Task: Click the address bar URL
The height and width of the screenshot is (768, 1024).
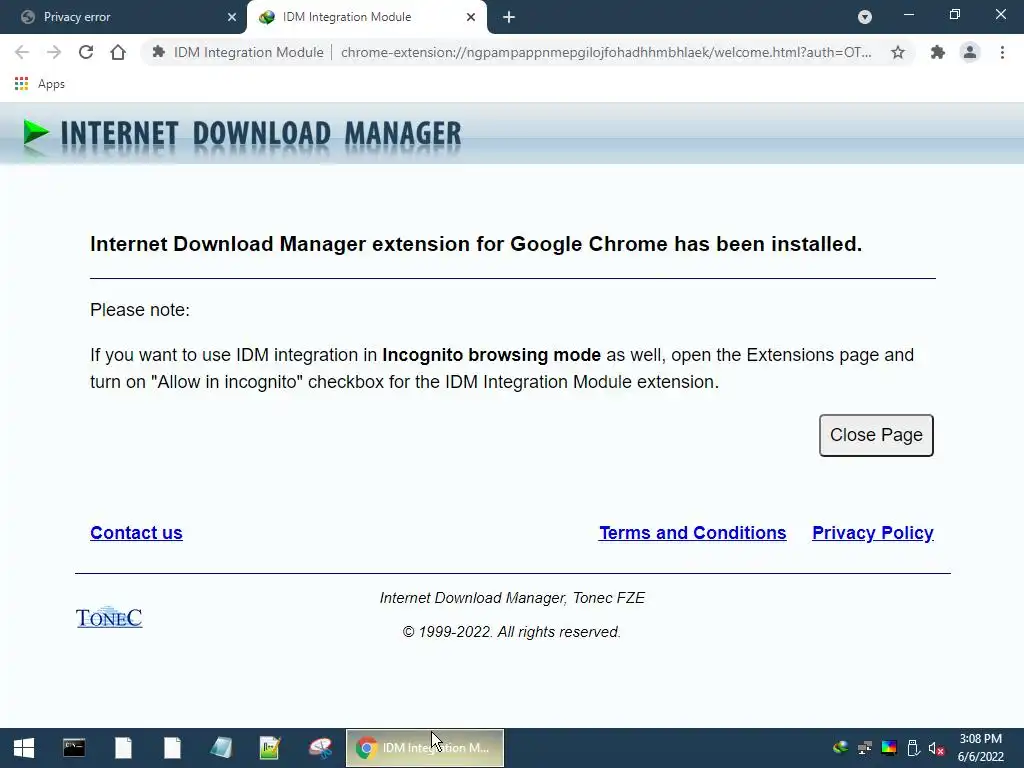Action: pos(606,52)
